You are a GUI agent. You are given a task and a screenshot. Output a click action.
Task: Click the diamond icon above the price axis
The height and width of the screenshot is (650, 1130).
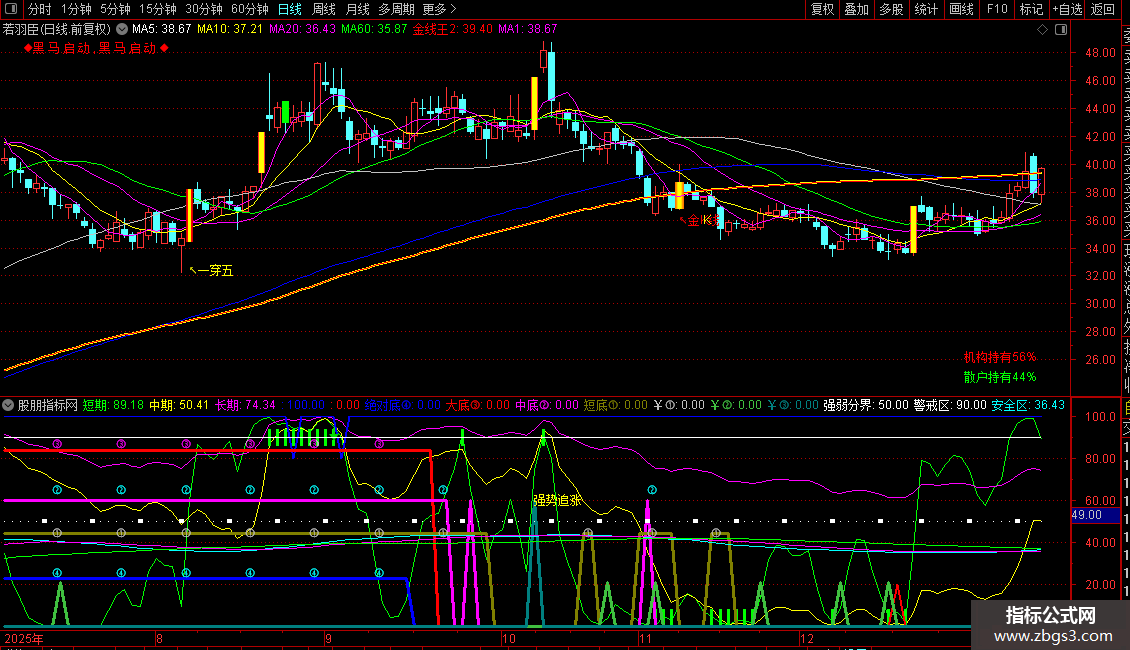click(x=1044, y=30)
